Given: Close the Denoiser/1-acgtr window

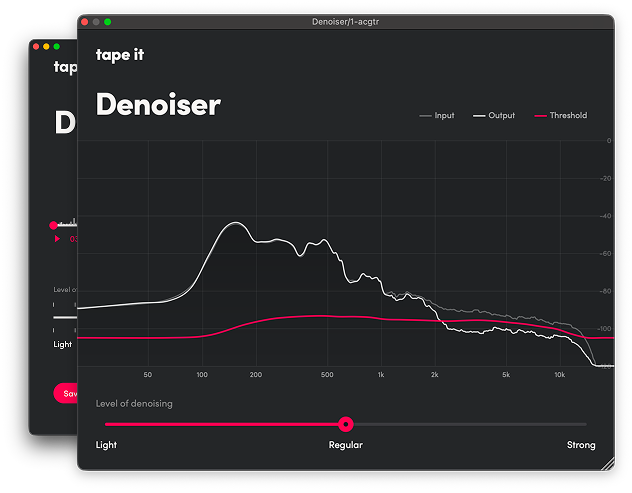Looking at the screenshot, I should [85, 22].
